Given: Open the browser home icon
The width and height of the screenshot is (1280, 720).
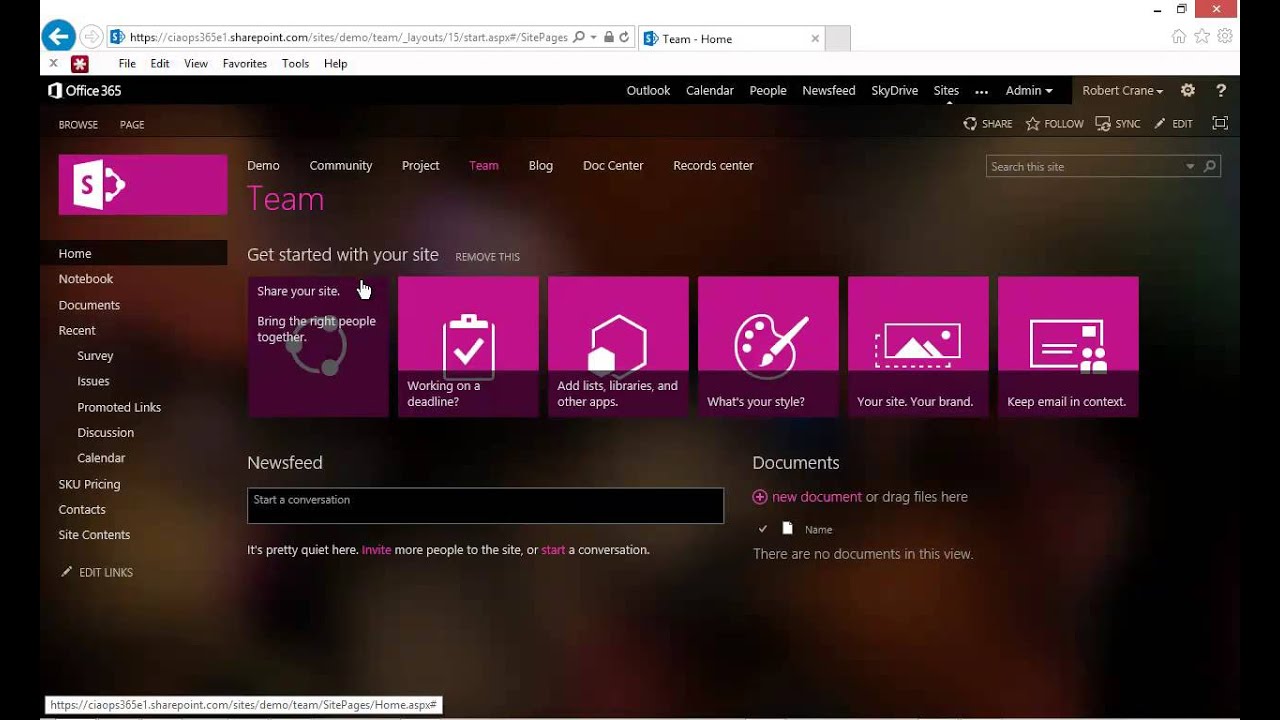Looking at the screenshot, I should [1179, 36].
